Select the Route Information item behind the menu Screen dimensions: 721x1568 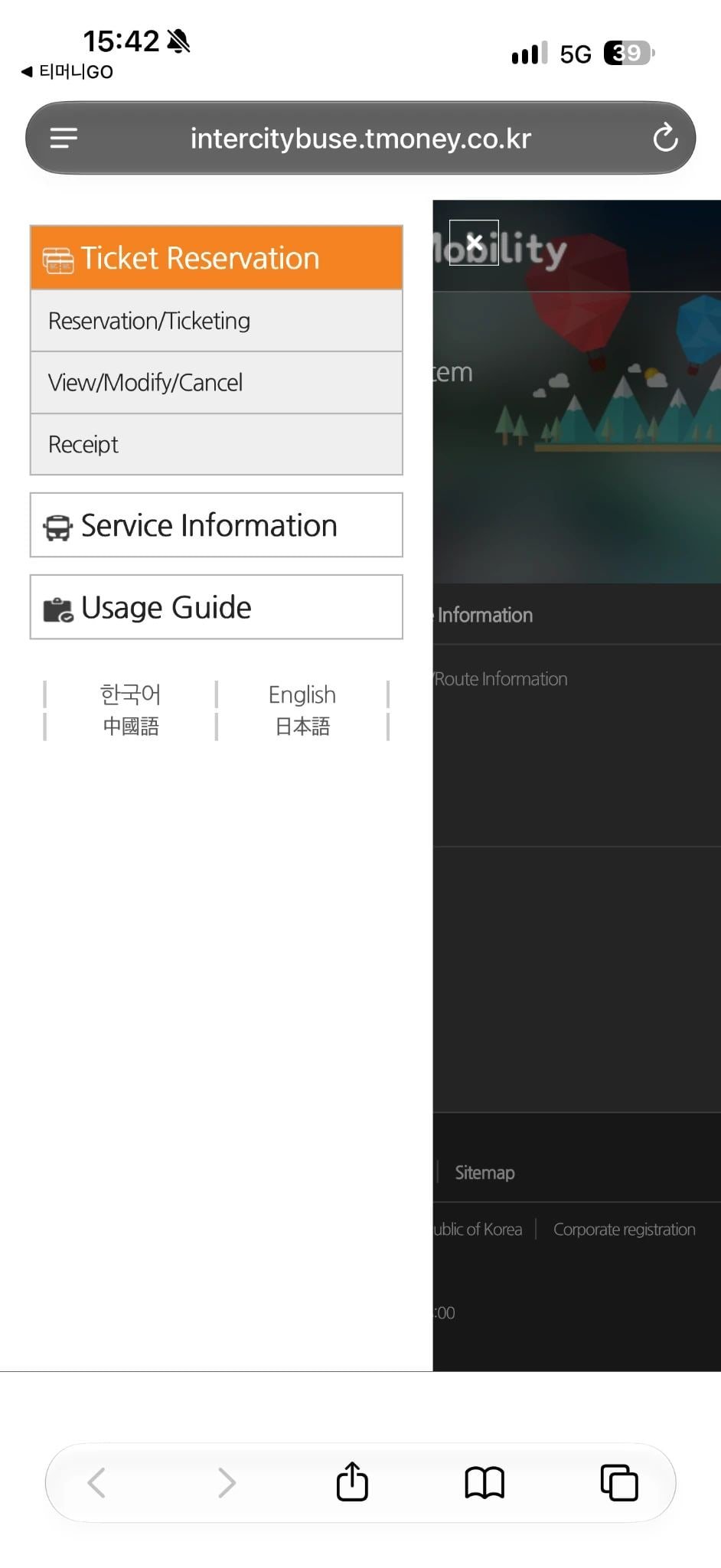[x=501, y=679]
